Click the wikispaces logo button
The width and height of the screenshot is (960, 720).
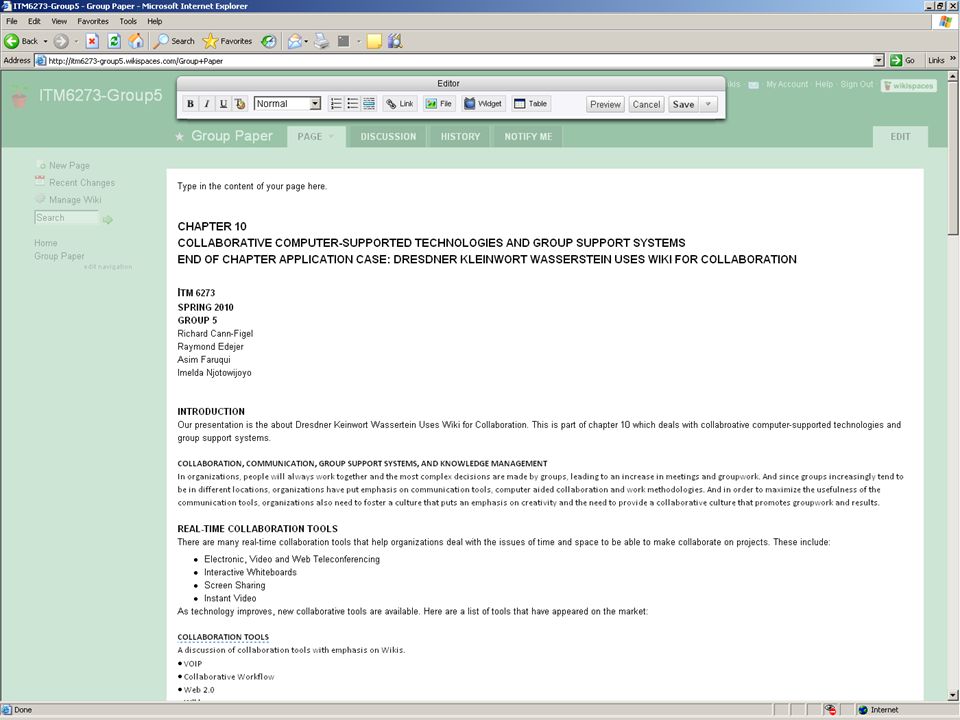point(909,86)
